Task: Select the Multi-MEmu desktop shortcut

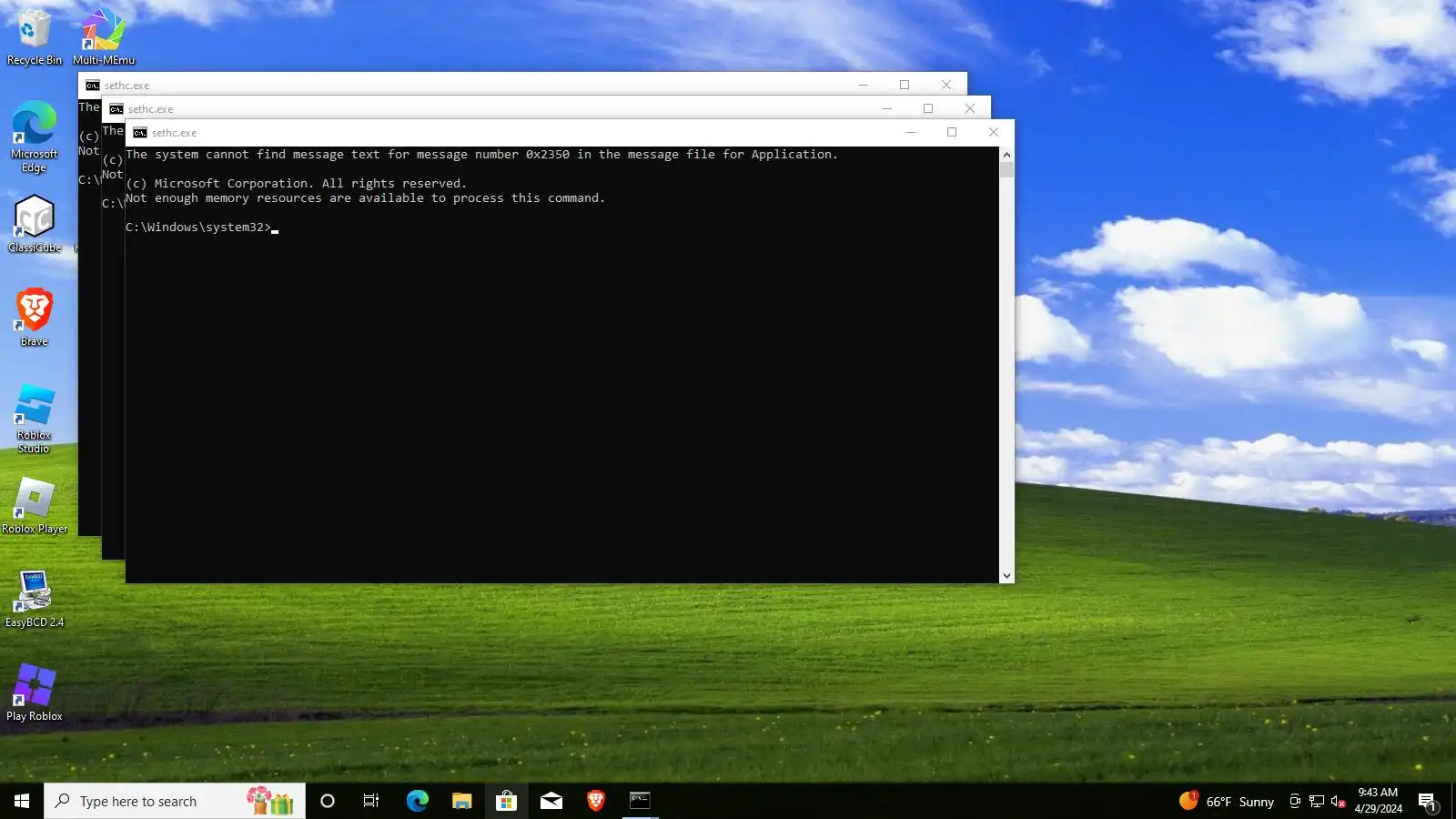Action: tap(104, 36)
